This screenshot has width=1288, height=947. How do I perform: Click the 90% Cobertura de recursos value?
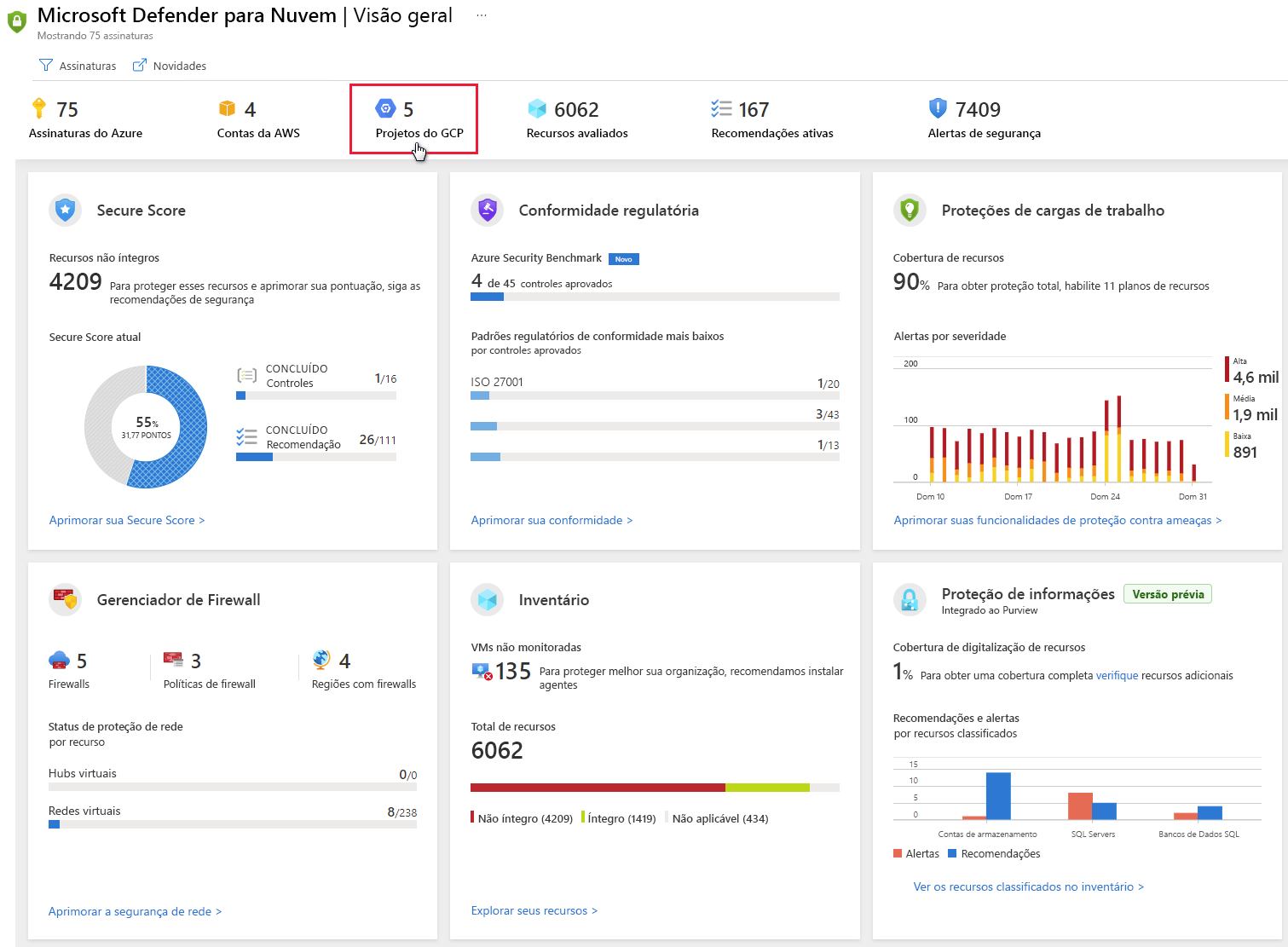(x=911, y=281)
